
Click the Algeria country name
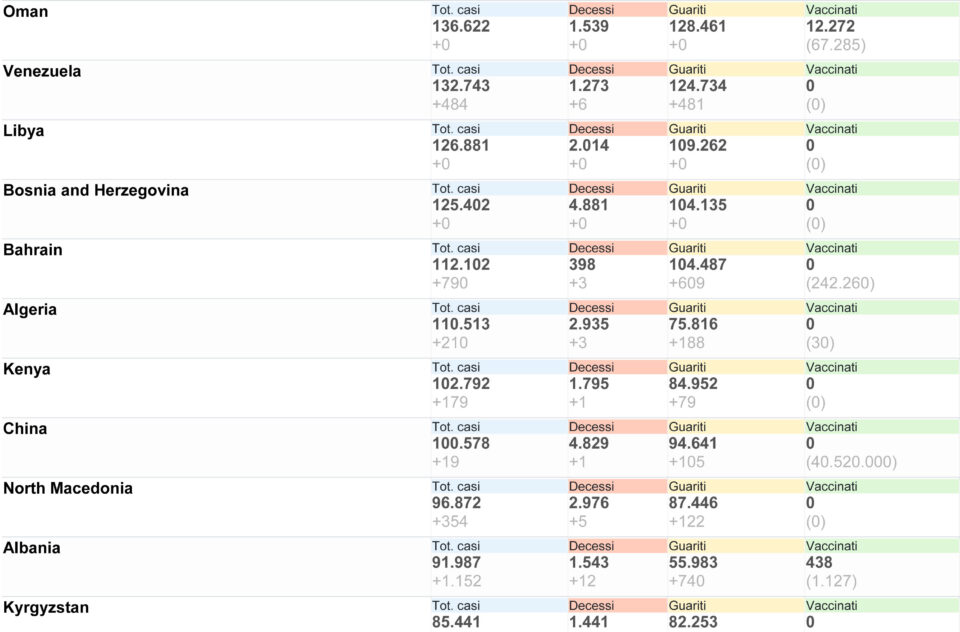click(x=29, y=309)
